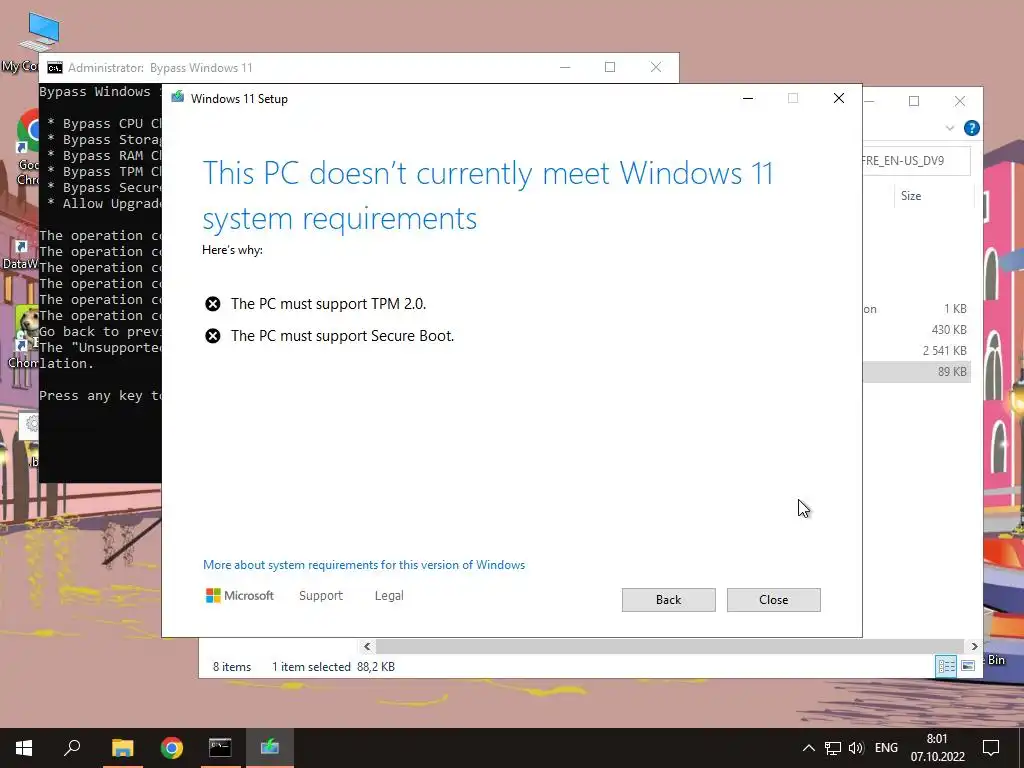This screenshot has height=768, width=1024.
Task: Select the file row sized 430 KB
Action: 916,330
